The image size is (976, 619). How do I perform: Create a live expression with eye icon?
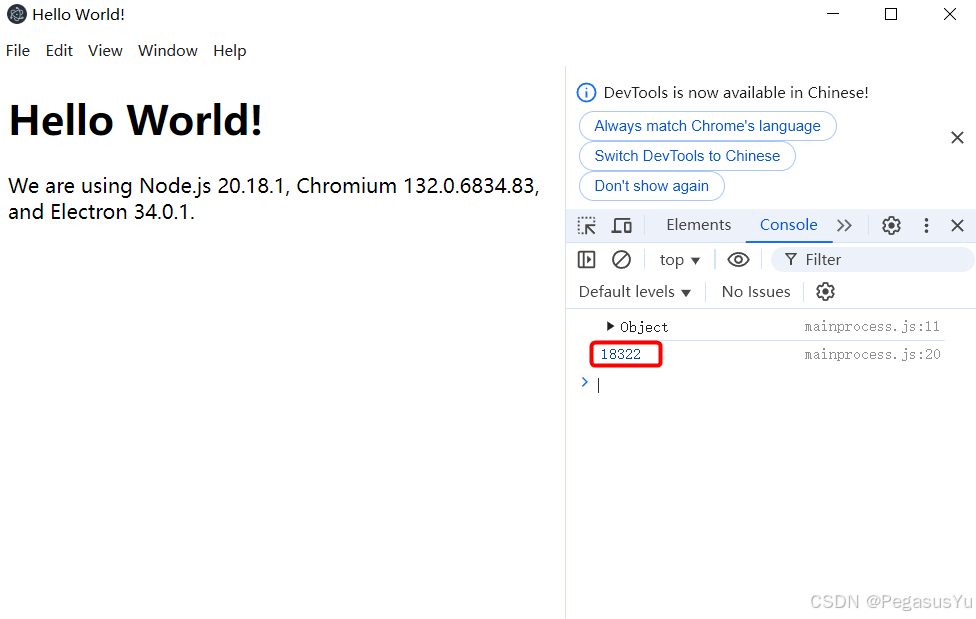(x=738, y=260)
